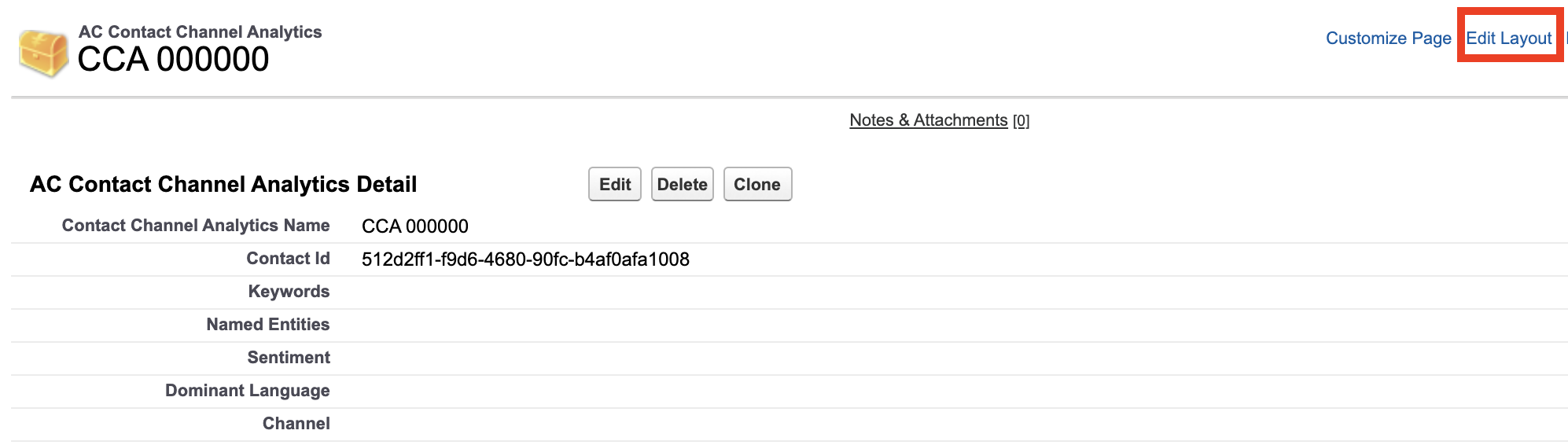This screenshot has height=445, width=1568.
Task: Clone the current record
Action: click(757, 184)
